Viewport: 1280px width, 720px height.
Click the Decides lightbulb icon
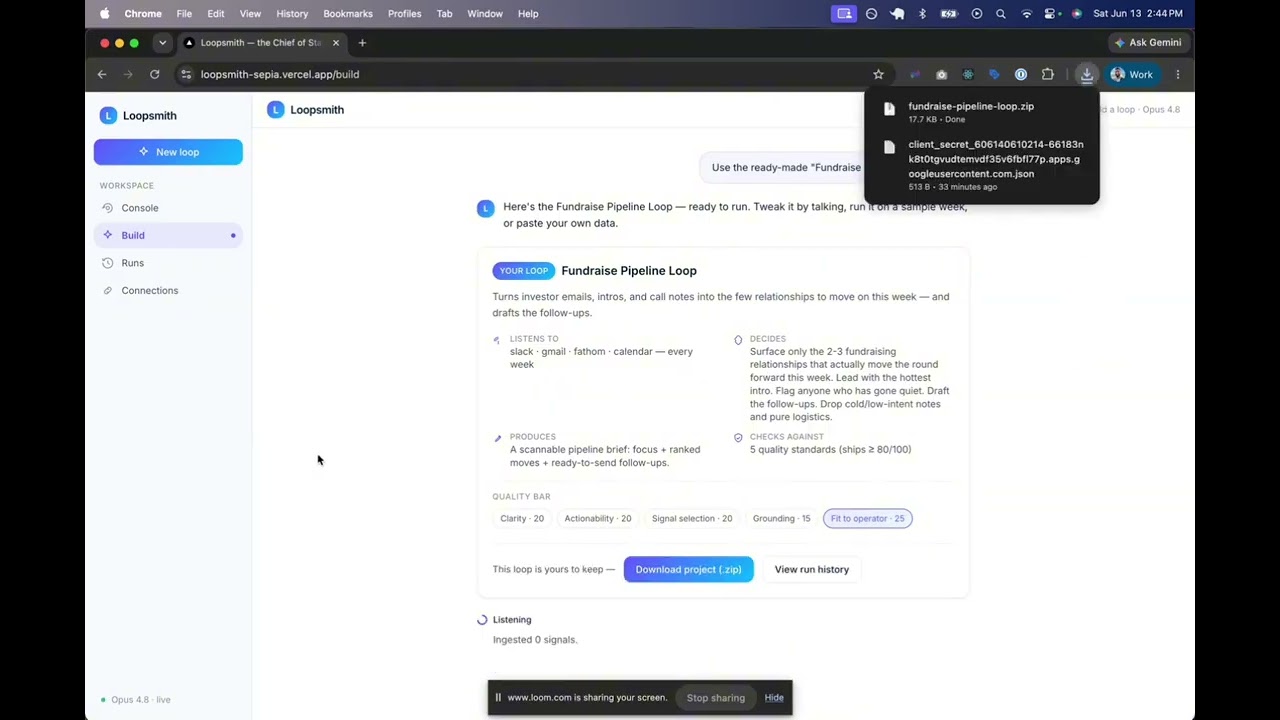738,340
